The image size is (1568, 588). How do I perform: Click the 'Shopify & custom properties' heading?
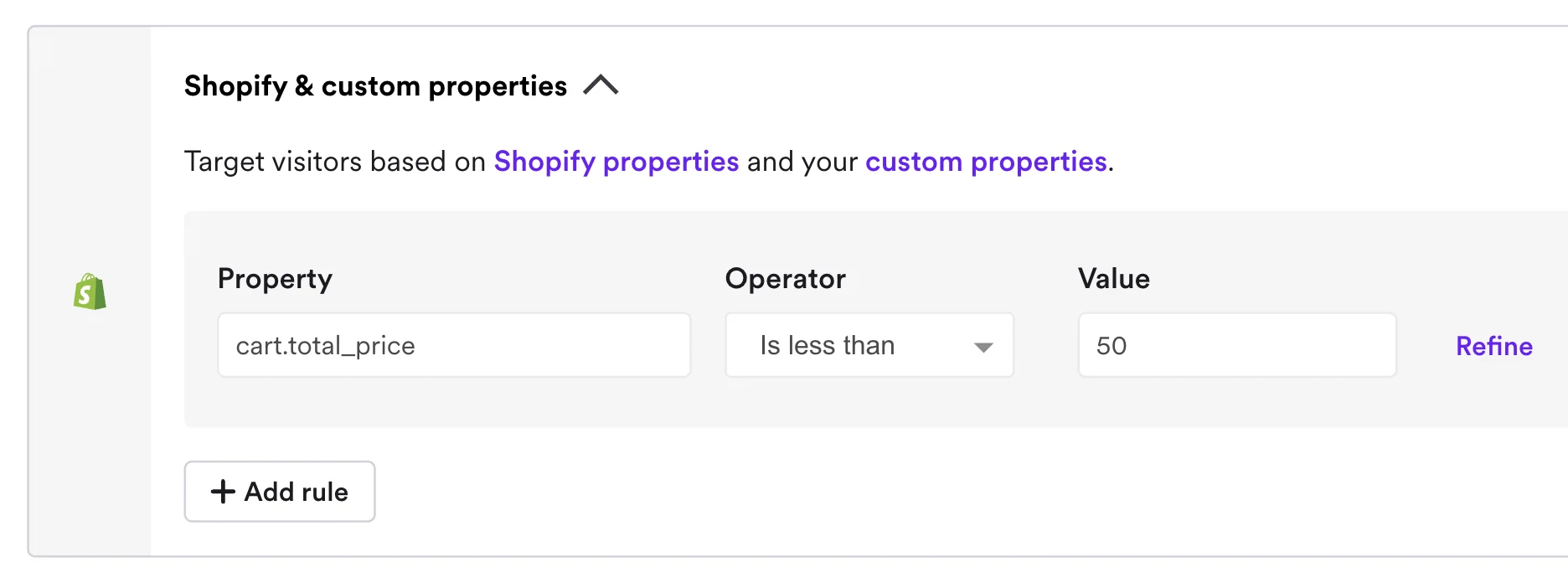[x=375, y=86]
